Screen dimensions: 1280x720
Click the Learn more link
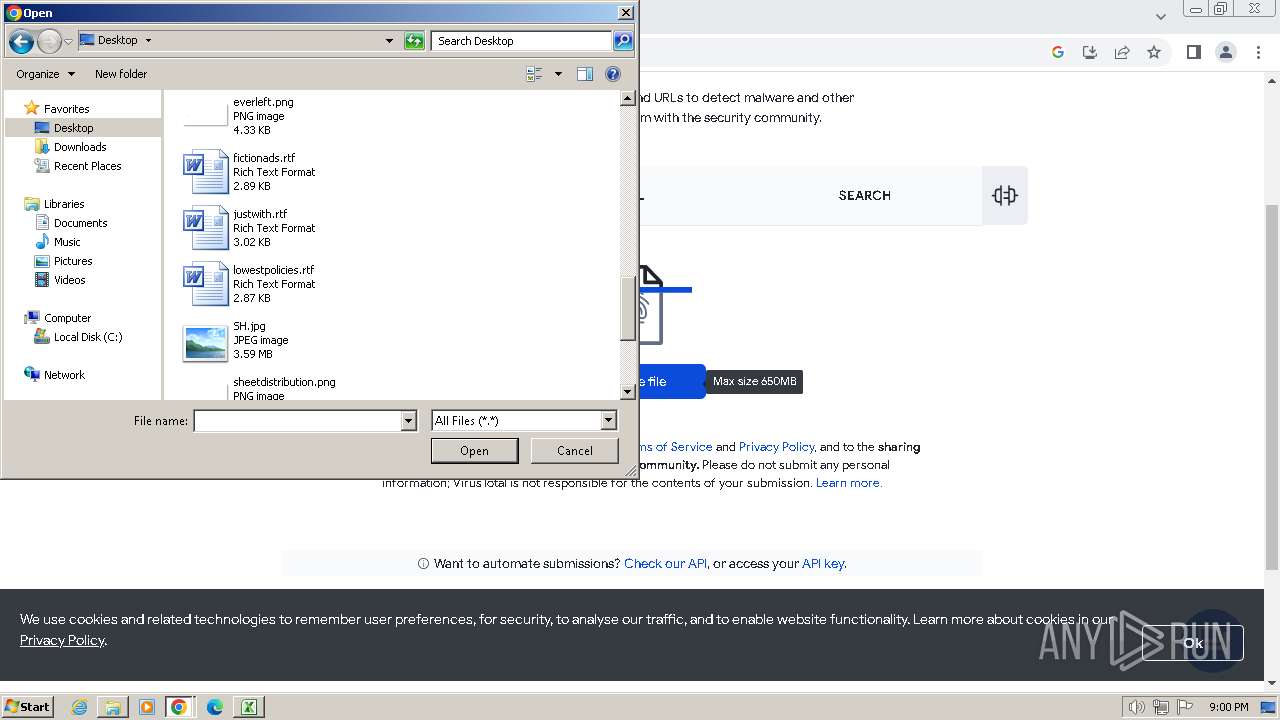(848, 483)
